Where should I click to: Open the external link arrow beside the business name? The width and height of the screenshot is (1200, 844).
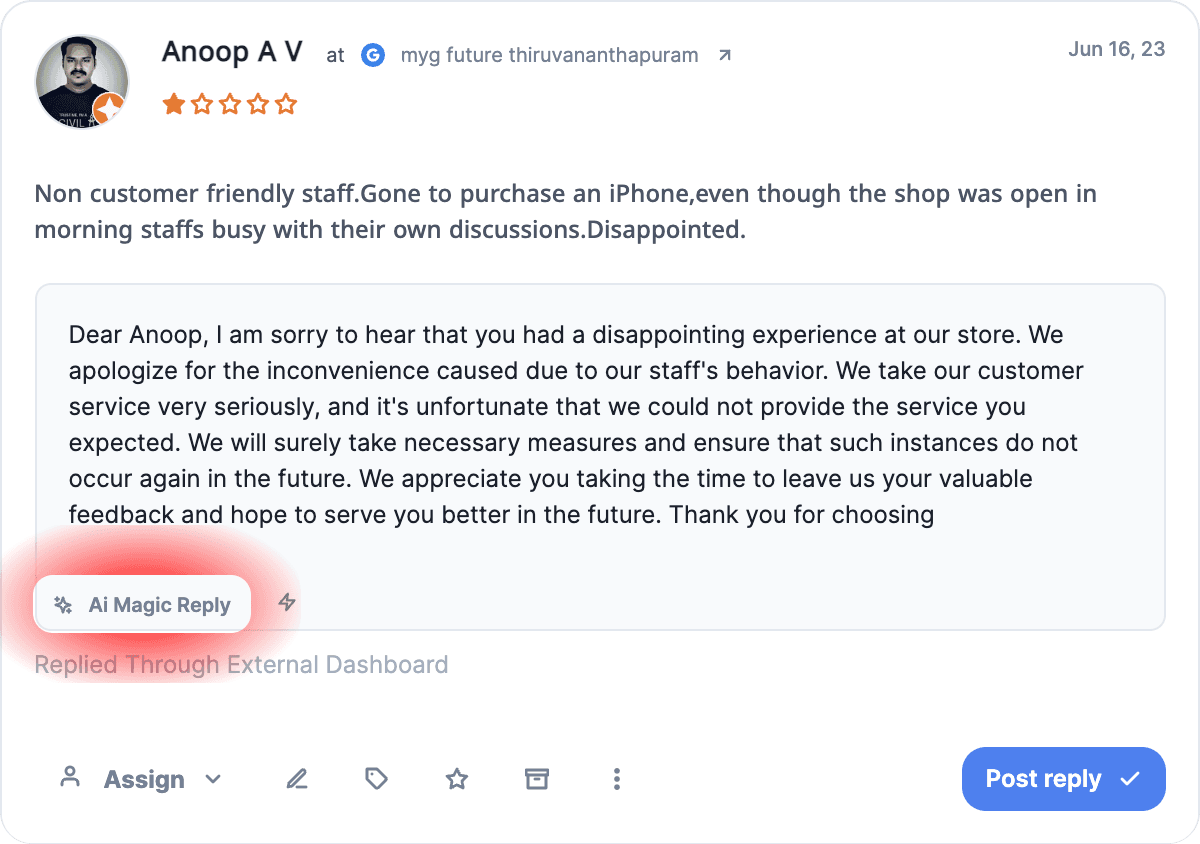723,56
